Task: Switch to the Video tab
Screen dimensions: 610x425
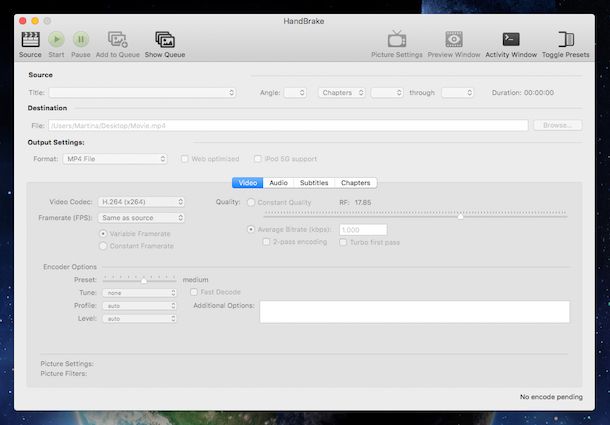Action: click(x=247, y=183)
